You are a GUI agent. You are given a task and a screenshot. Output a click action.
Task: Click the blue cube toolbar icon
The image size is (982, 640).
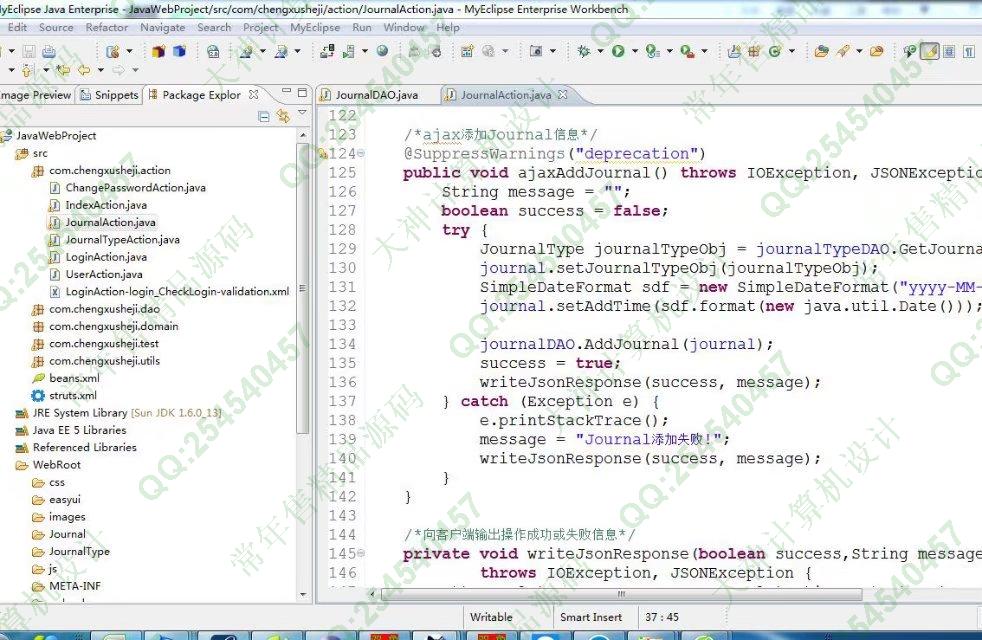(x=179, y=51)
